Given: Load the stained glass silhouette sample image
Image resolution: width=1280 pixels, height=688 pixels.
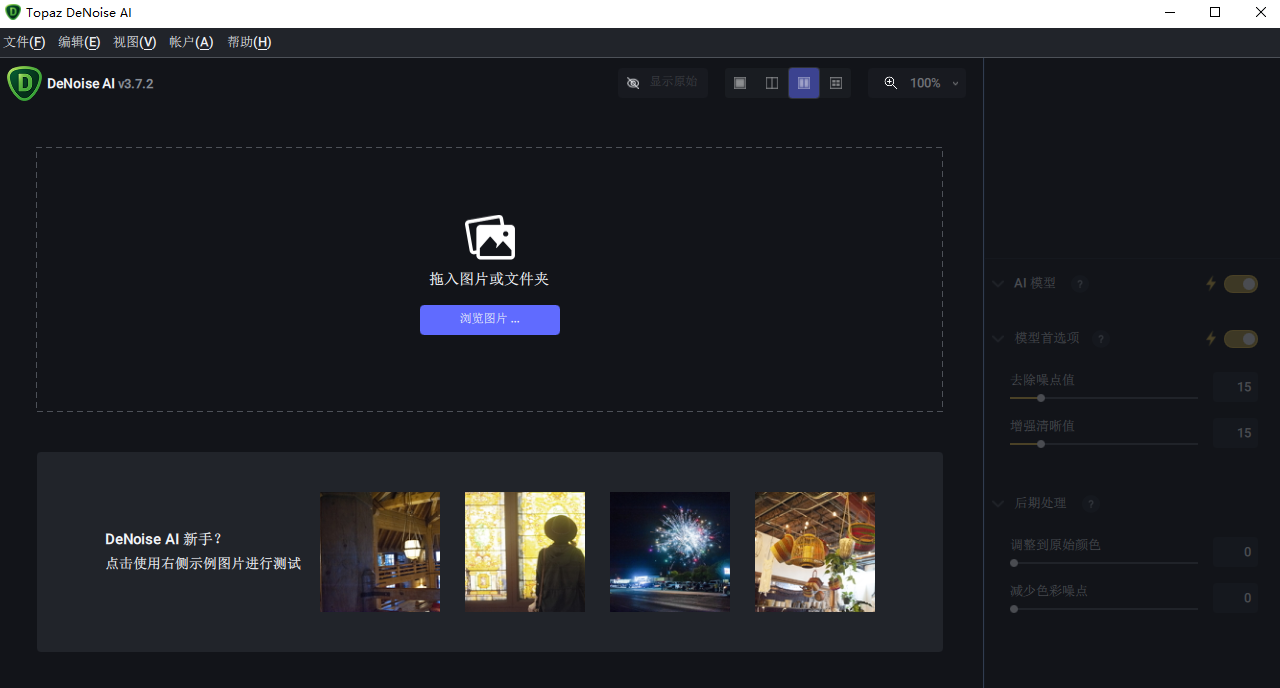Looking at the screenshot, I should 525,552.
